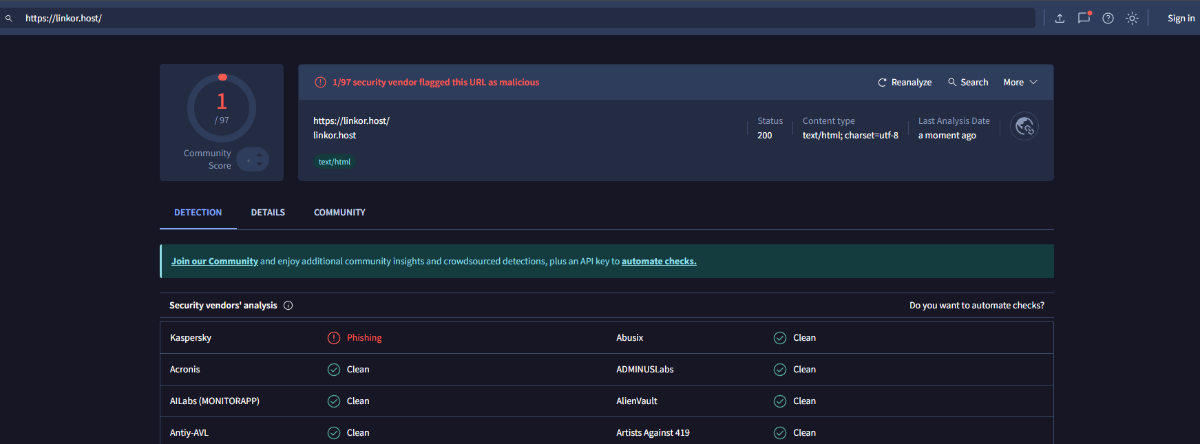Open notifications speech bubble icon
1200x444 pixels.
1084,18
